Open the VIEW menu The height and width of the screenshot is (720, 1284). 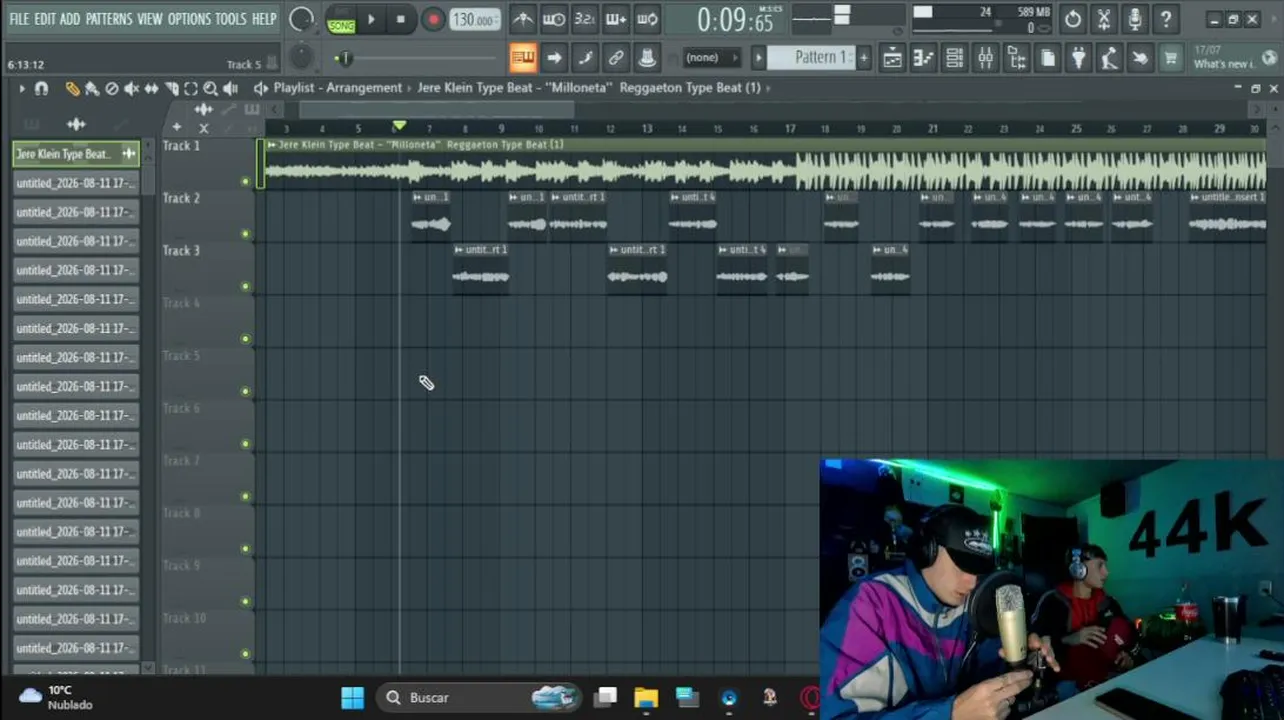click(150, 19)
